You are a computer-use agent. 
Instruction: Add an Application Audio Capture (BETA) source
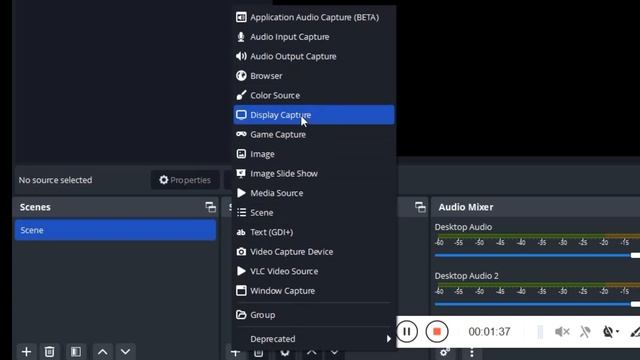[313, 17]
